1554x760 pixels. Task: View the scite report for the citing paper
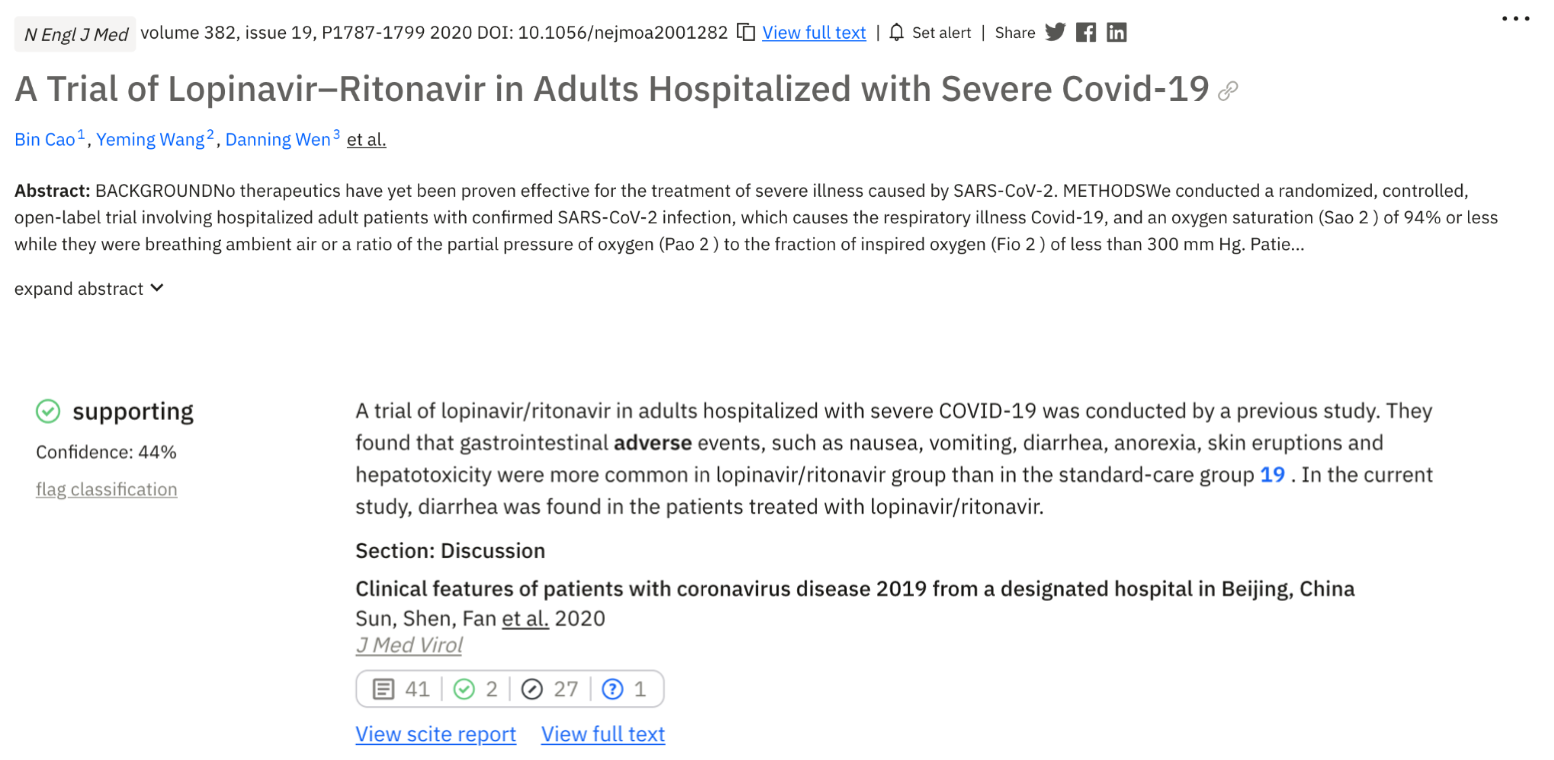pos(435,733)
